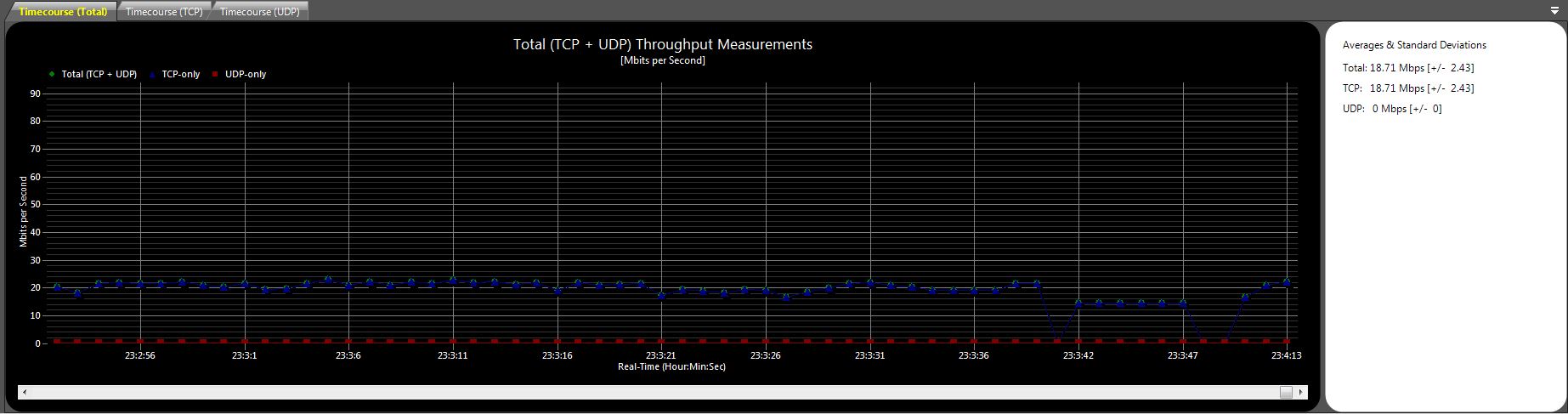Click the 23:3:42 time axis label
The width and height of the screenshot is (1568, 414).
tap(1078, 356)
